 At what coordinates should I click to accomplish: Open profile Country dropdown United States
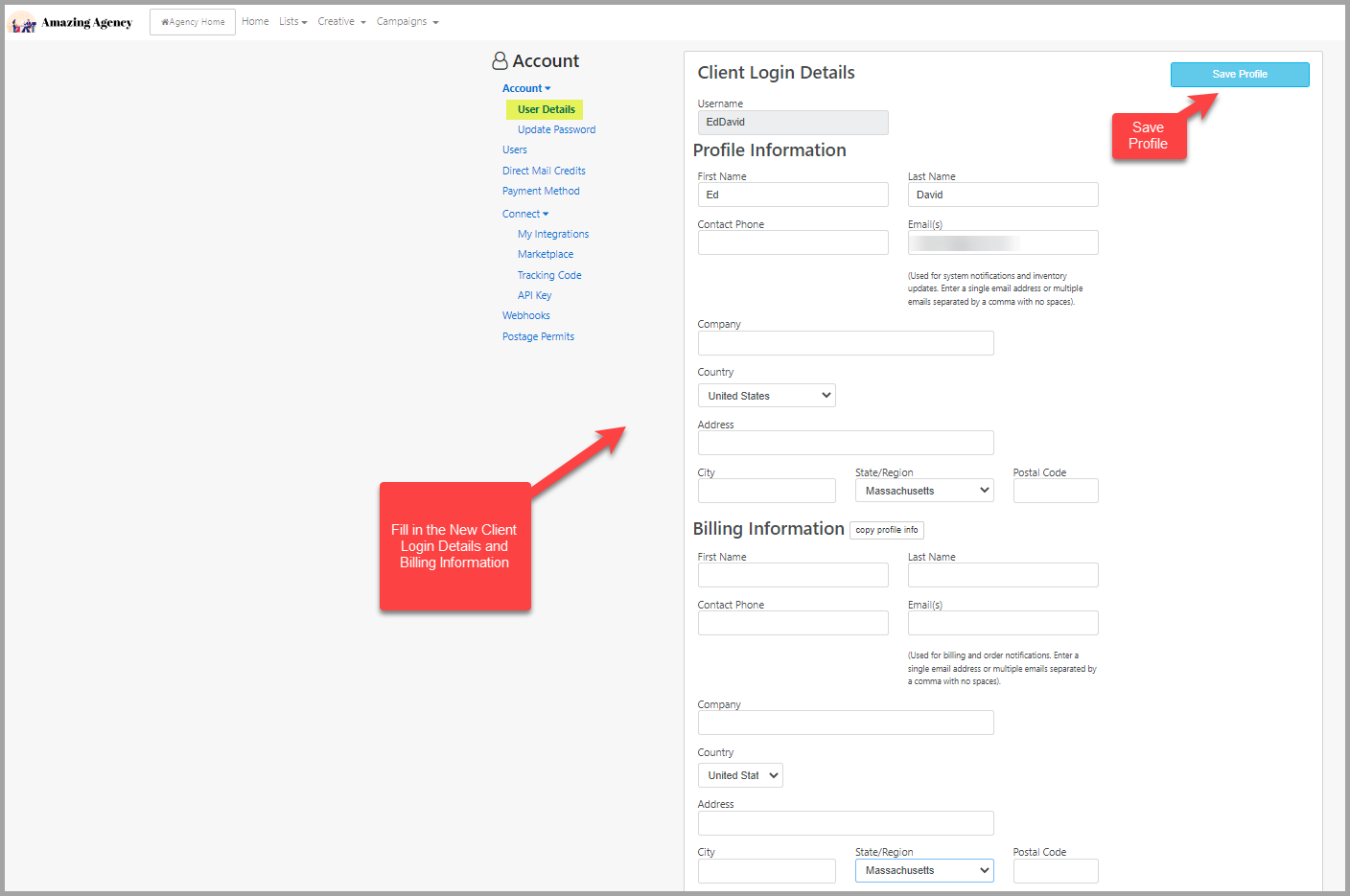point(767,396)
